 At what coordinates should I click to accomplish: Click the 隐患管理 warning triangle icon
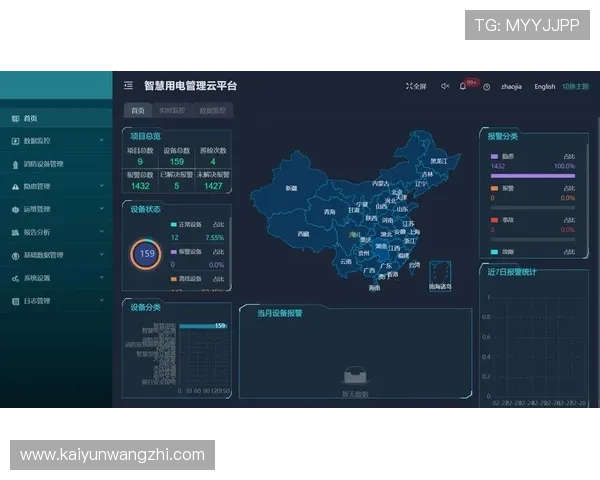tap(15, 187)
